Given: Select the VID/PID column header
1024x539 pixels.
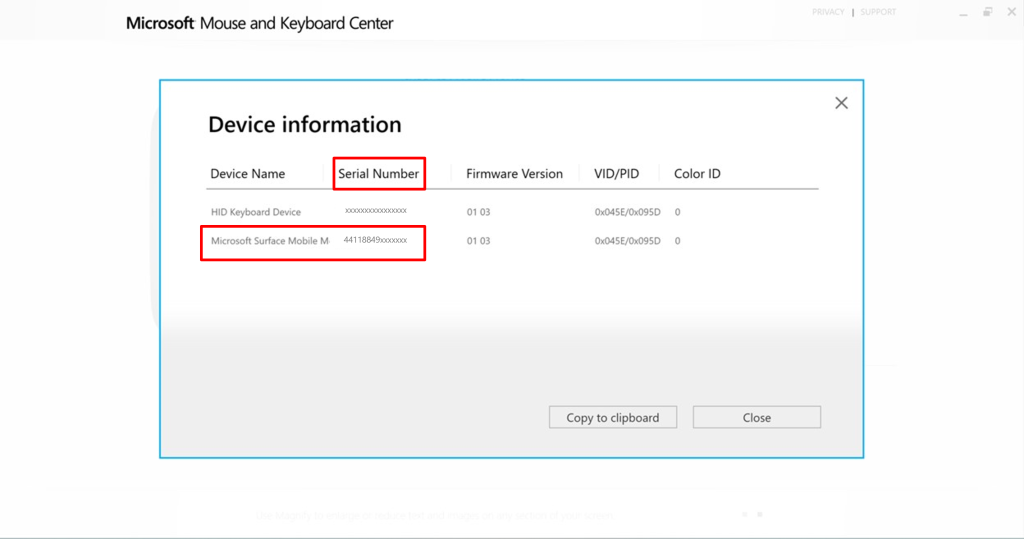Looking at the screenshot, I should (616, 174).
